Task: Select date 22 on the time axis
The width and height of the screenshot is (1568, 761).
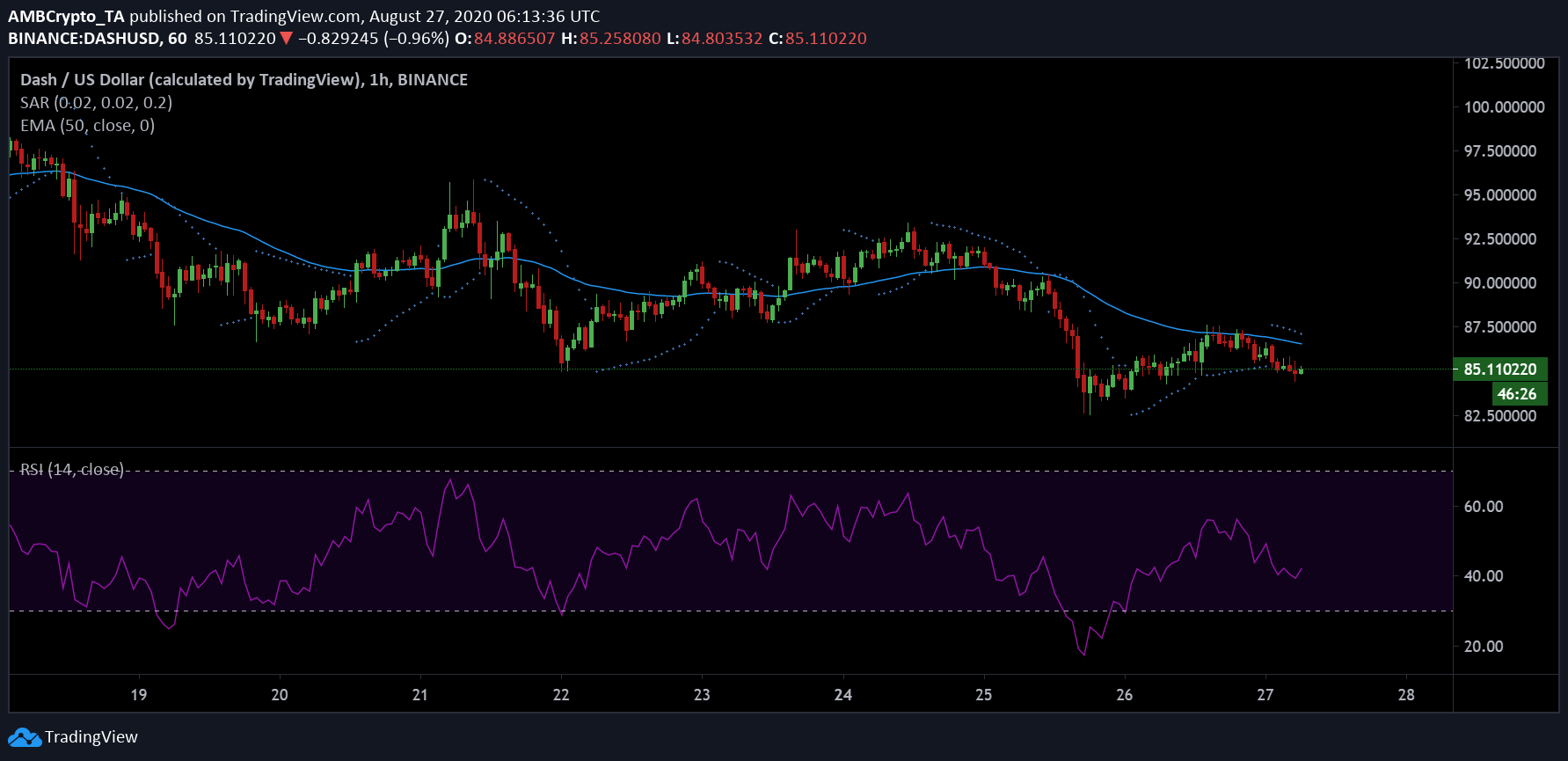Action: tap(561, 695)
